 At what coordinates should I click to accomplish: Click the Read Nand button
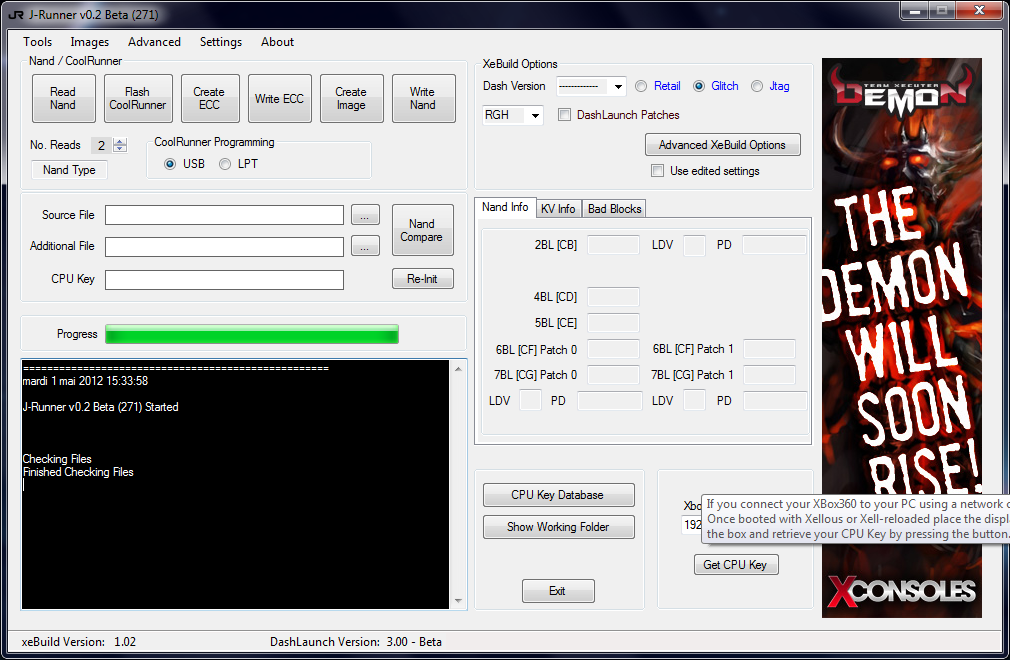click(x=63, y=99)
